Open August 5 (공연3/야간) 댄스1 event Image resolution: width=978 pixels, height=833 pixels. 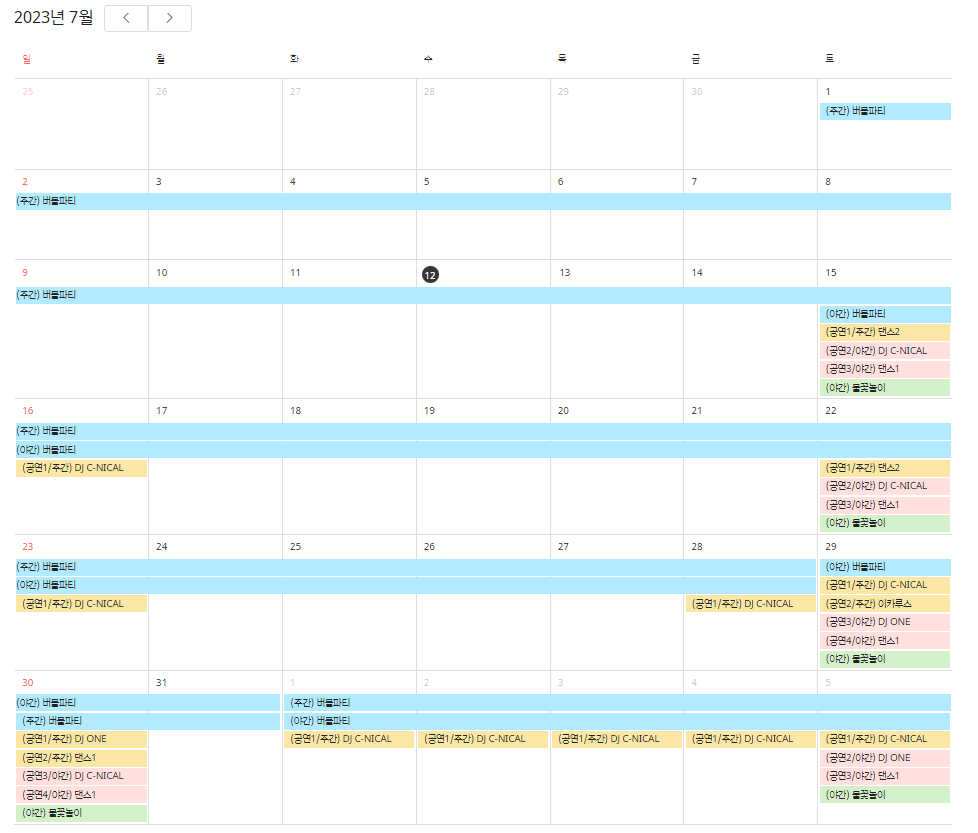coord(885,776)
